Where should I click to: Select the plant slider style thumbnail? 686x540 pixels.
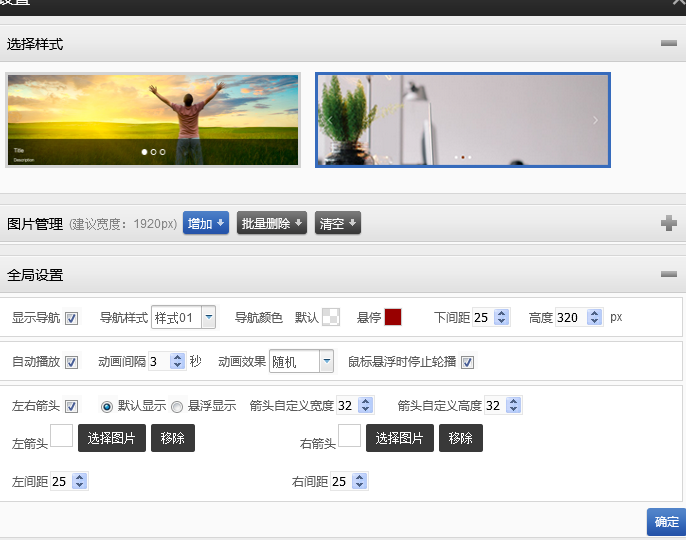462,120
